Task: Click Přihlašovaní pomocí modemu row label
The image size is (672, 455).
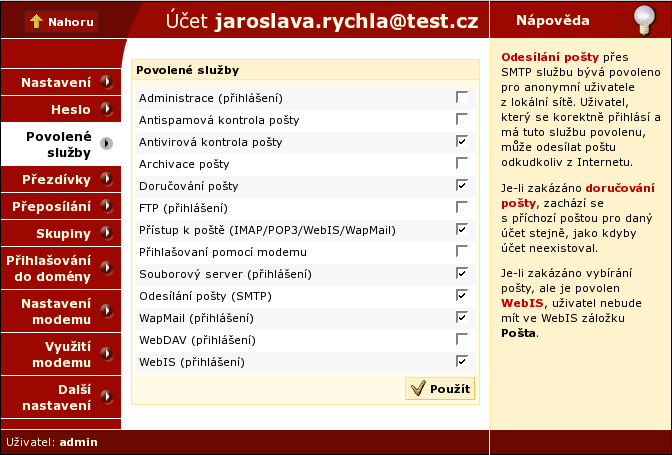Action: 223,252
